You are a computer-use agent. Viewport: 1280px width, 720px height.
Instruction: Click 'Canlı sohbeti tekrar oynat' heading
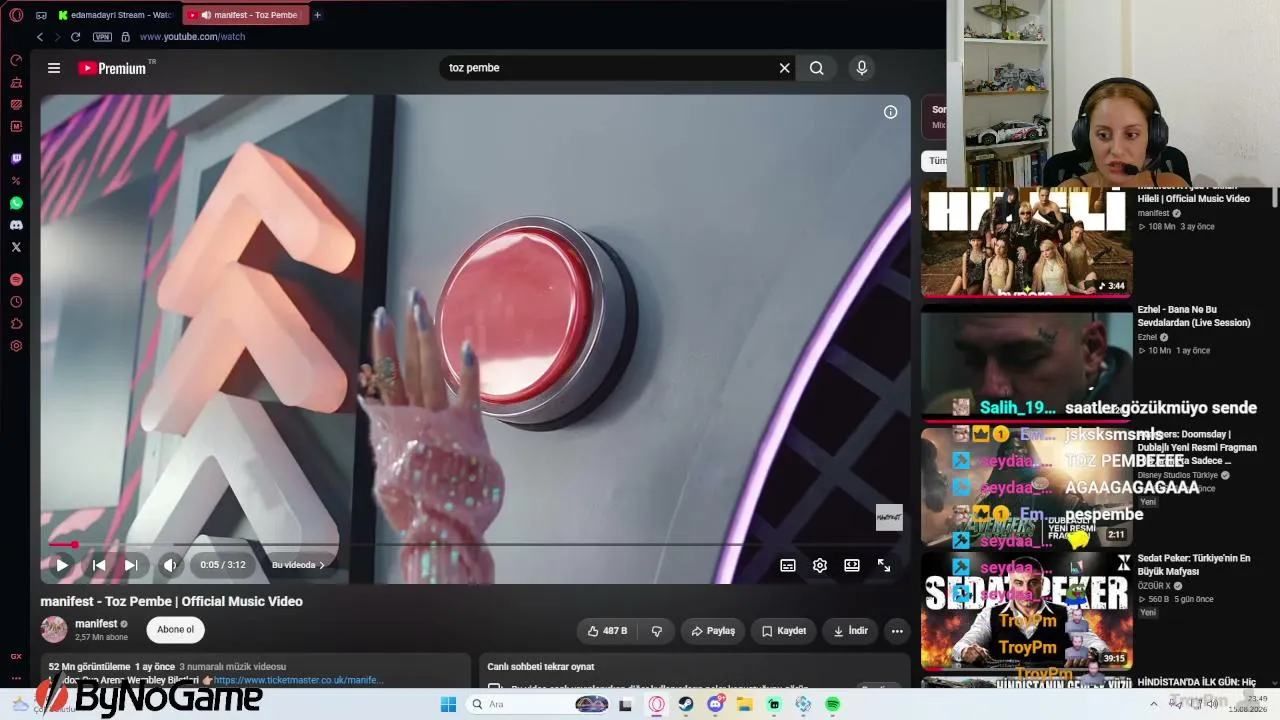pos(541,666)
